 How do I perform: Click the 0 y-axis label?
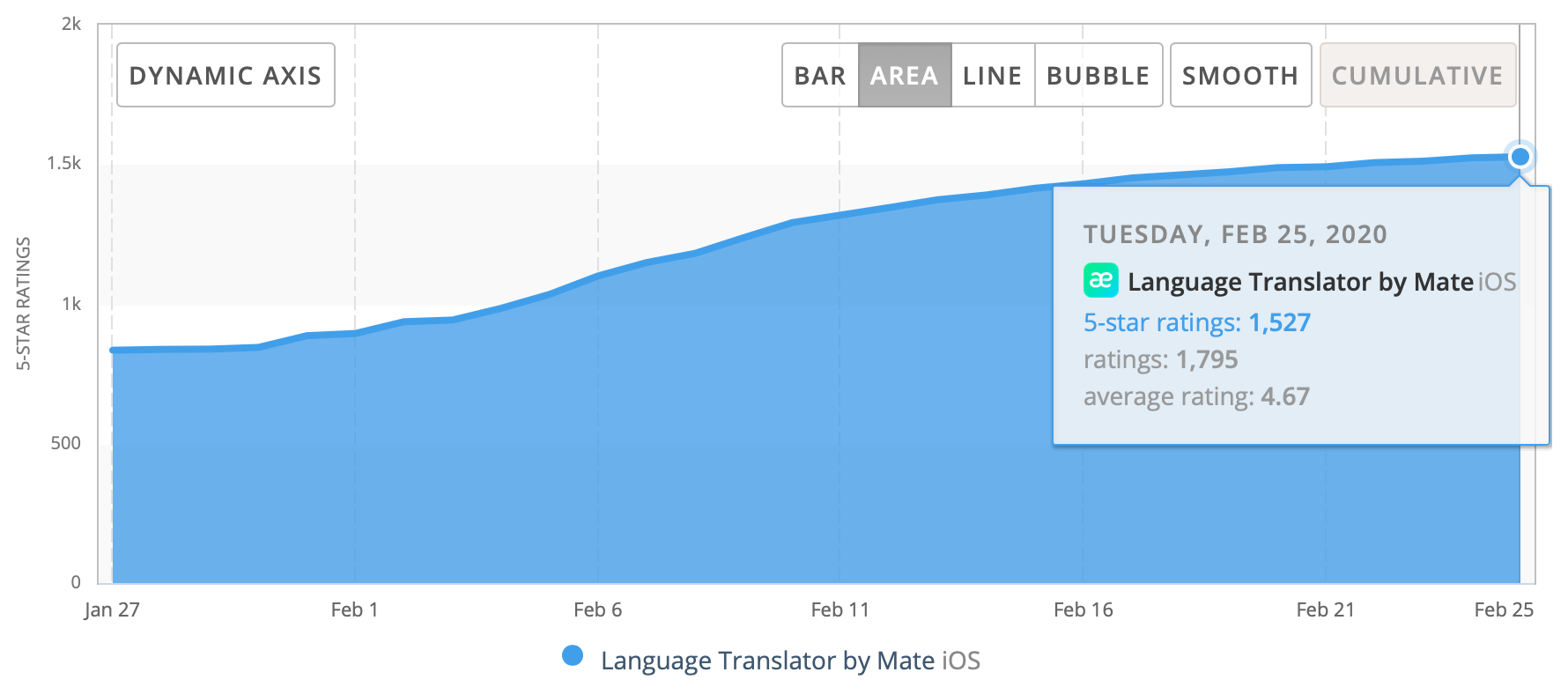tap(76, 582)
